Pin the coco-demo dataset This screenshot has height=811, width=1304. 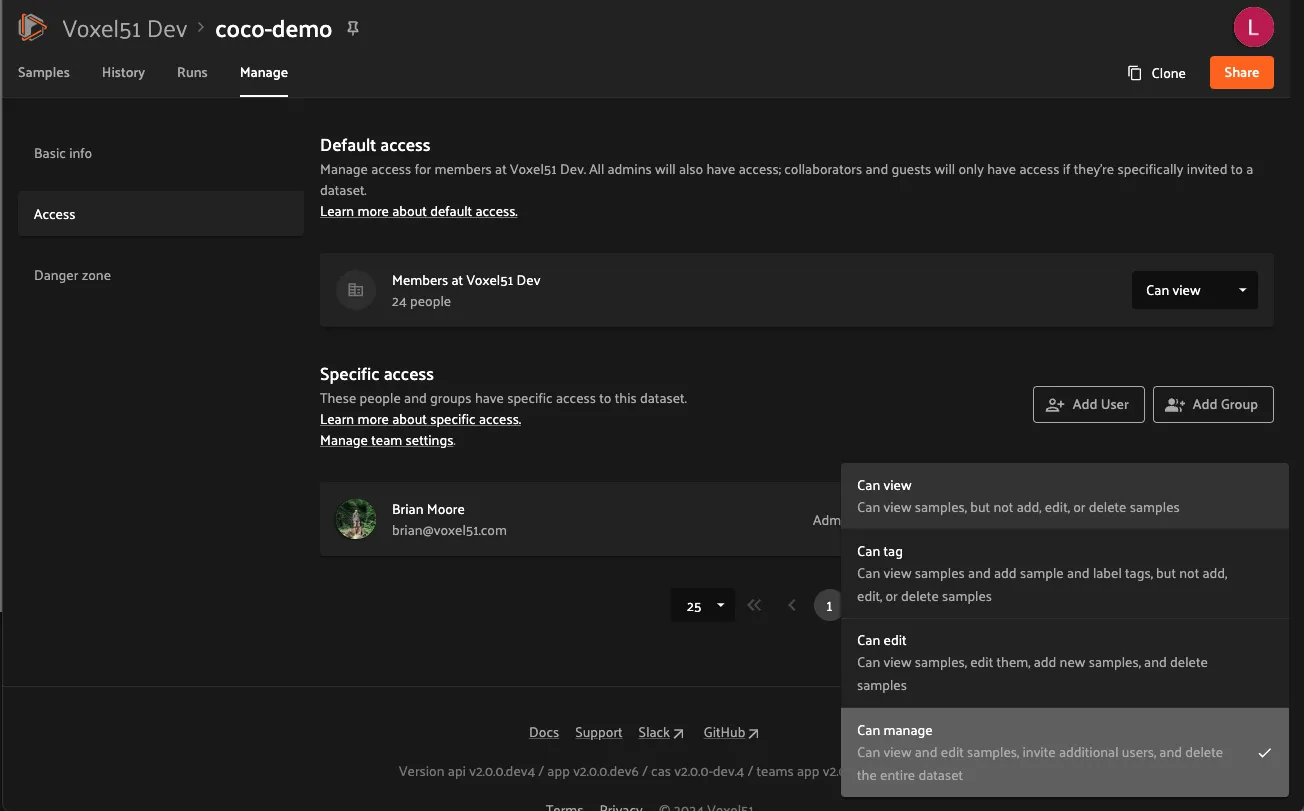[352, 29]
